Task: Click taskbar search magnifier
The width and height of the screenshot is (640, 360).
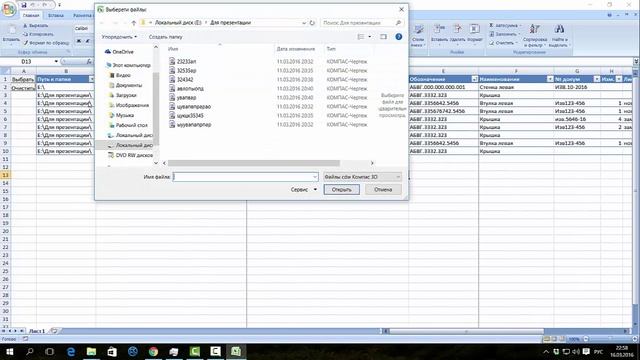Action: [29, 351]
